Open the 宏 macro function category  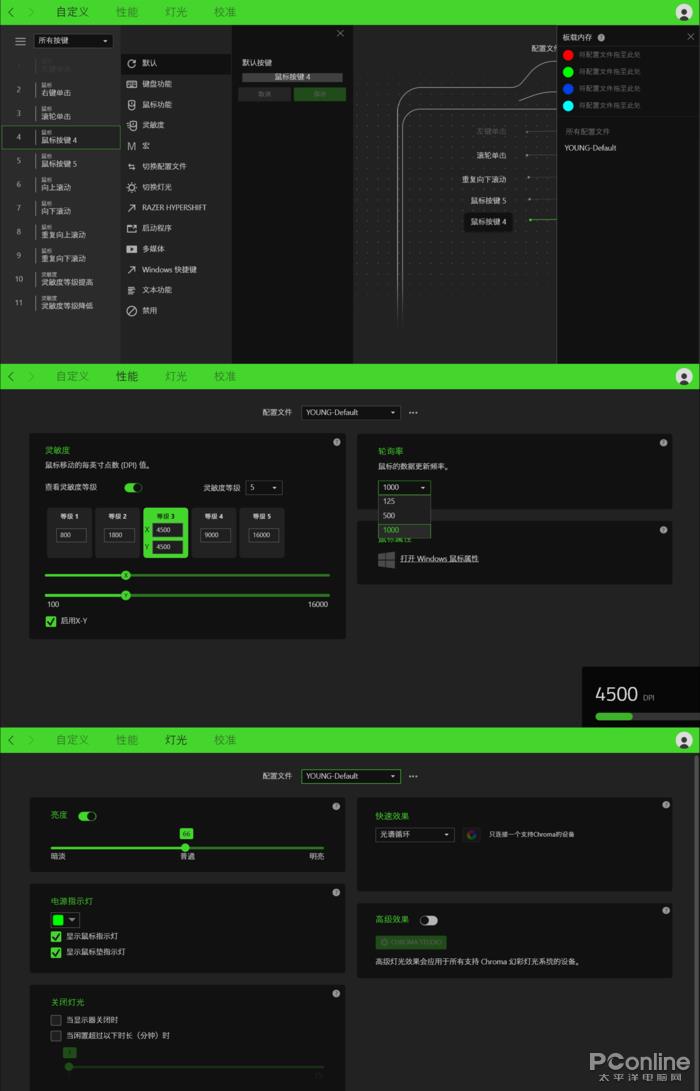coord(175,145)
